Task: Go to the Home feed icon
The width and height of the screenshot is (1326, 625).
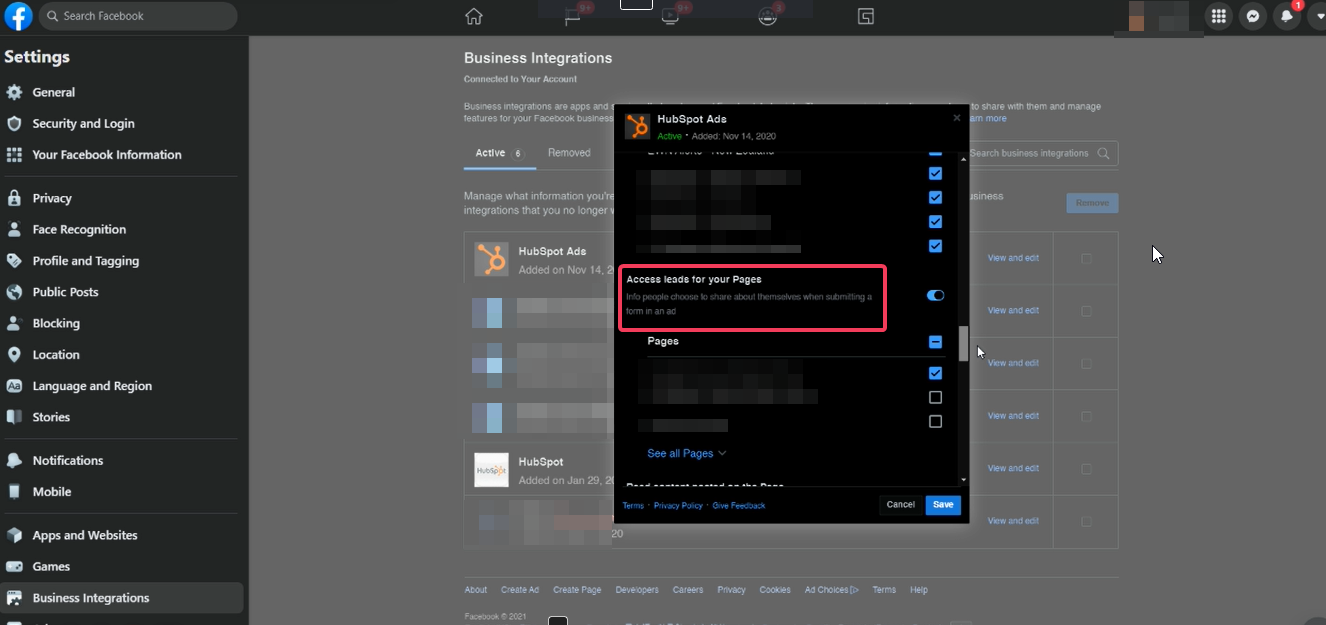Action: point(474,16)
